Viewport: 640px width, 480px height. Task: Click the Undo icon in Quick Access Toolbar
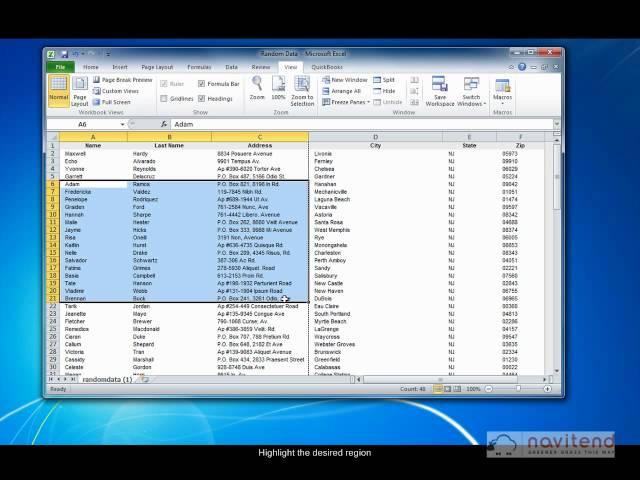(x=76, y=54)
